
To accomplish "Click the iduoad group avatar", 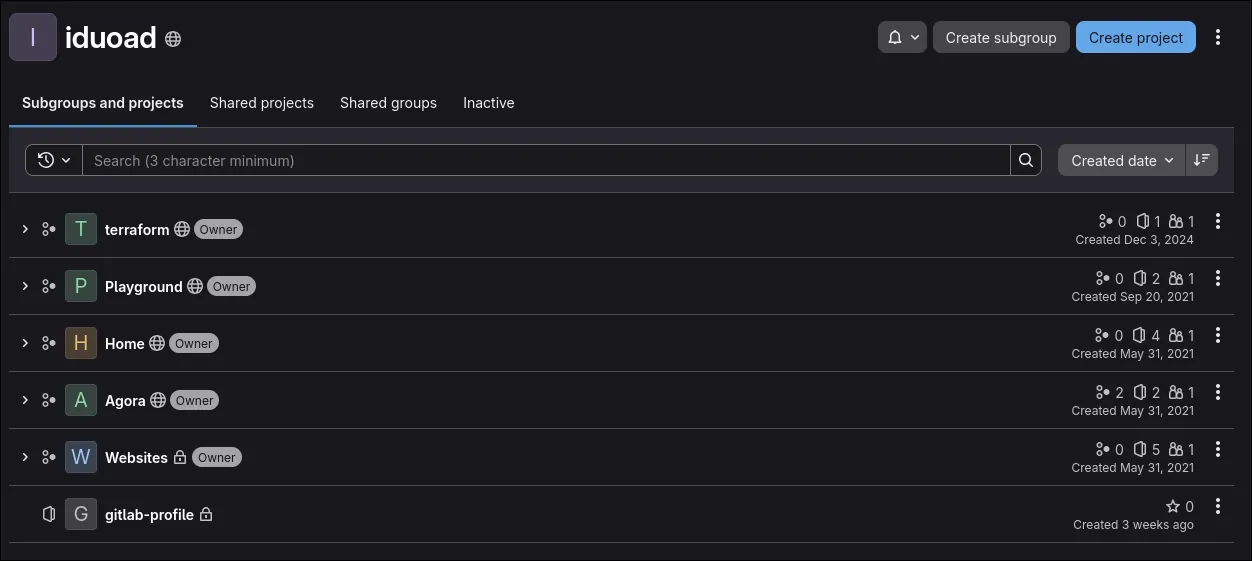I will click(33, 37).
